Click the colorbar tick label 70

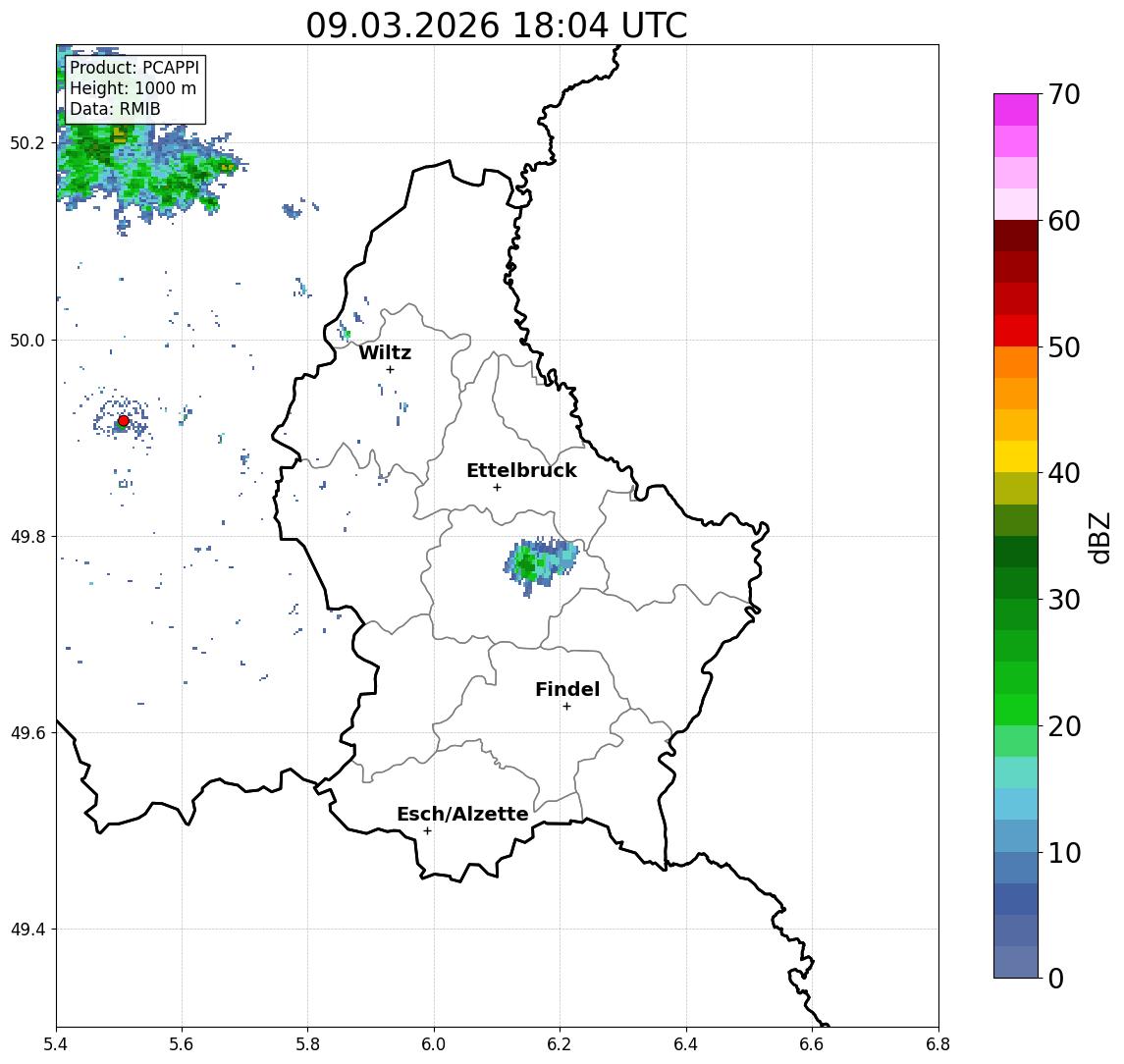tap(1064, 94)
